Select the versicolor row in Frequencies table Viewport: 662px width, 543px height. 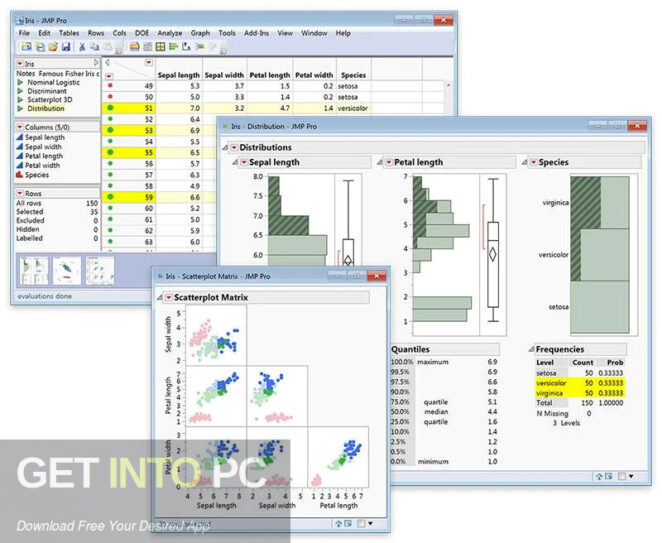(x=580, y=383)
